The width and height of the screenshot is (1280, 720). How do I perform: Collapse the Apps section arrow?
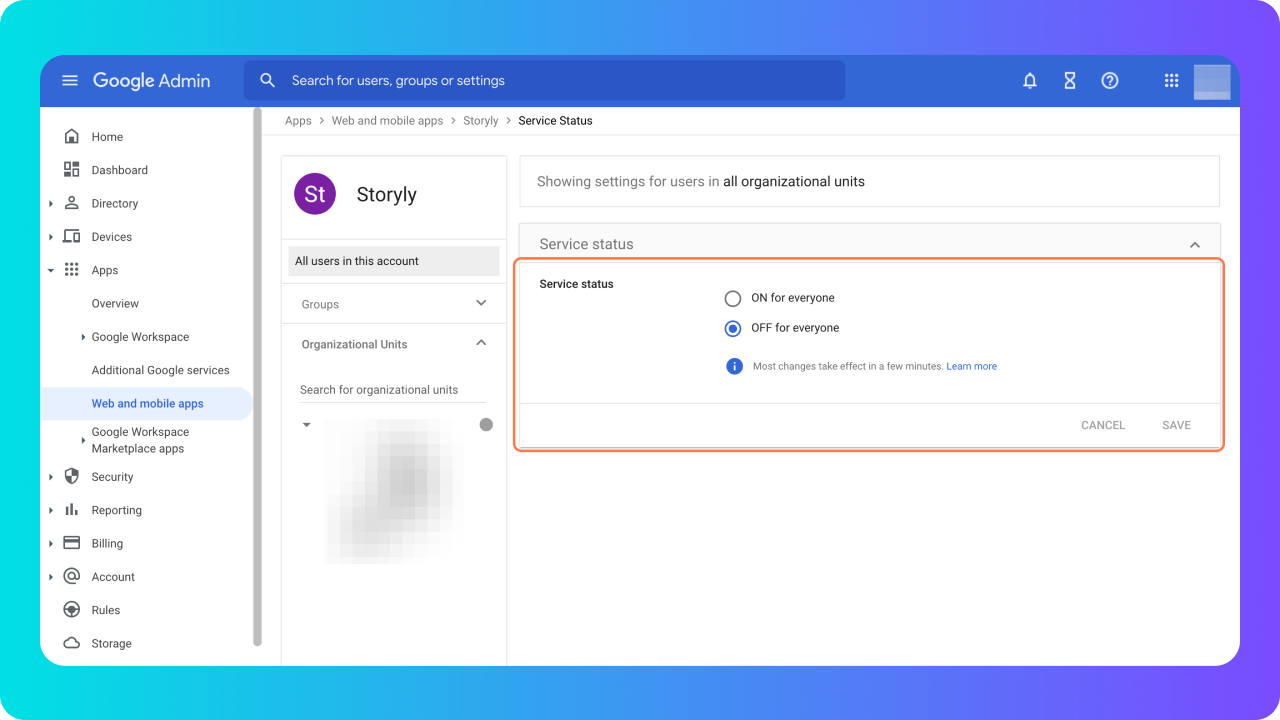coord(51,270)
